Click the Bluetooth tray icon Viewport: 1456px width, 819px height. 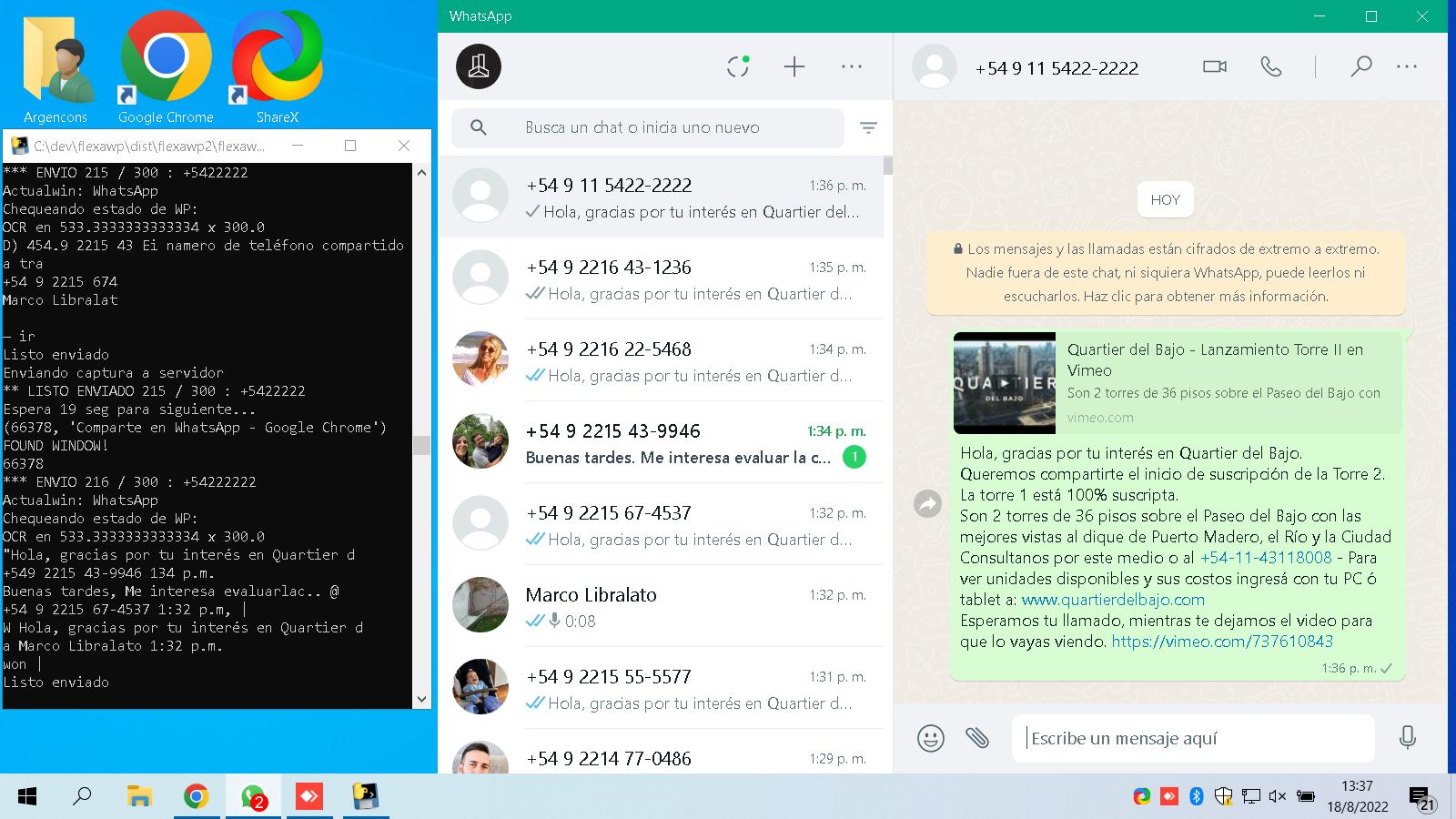tap(1197, 797)
